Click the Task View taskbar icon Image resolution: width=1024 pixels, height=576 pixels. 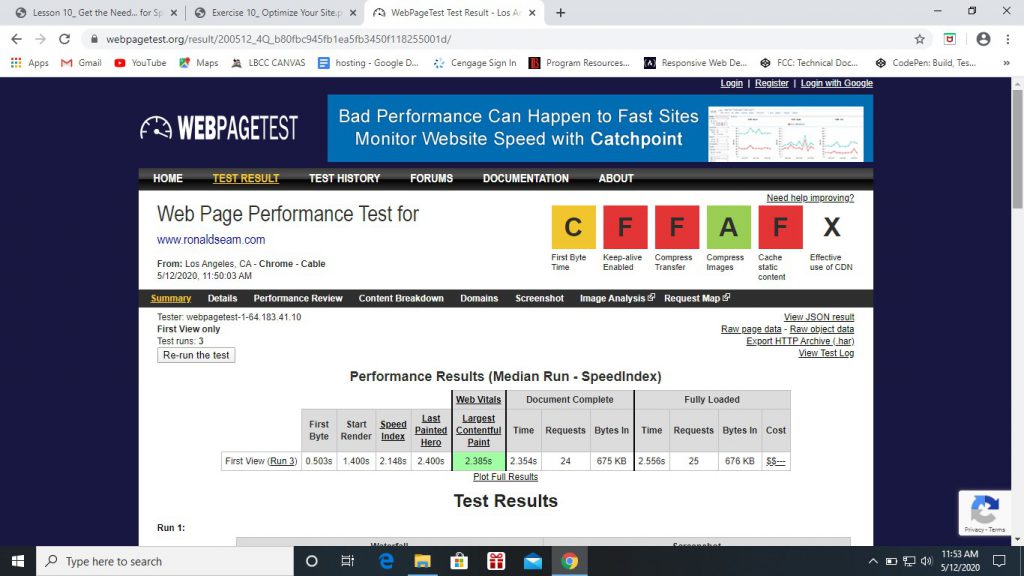tap(348, 561)
